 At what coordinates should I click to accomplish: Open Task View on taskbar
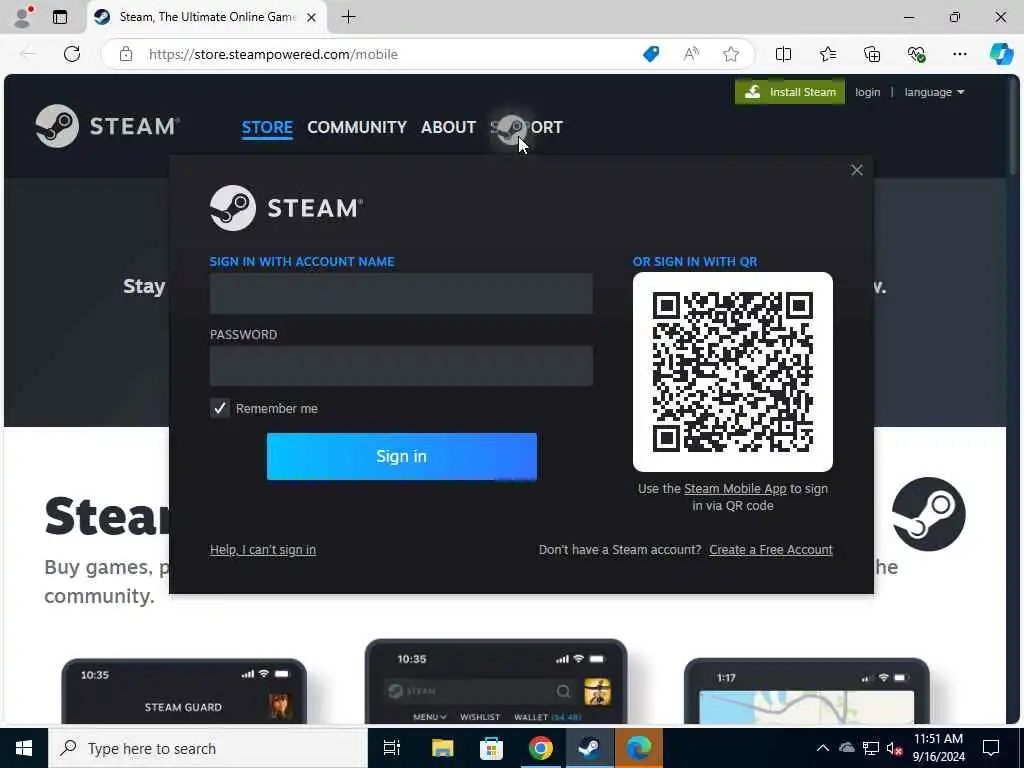[392, 748]
